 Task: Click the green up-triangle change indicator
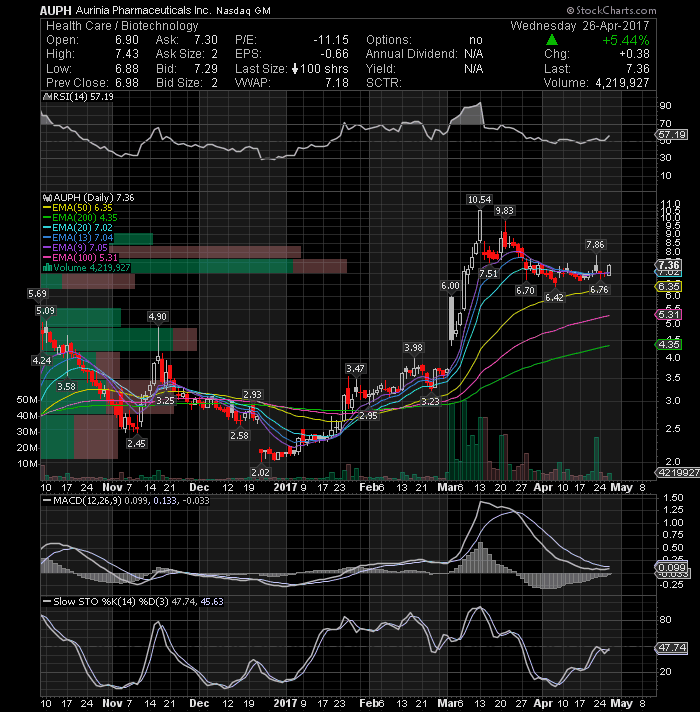click(552, 40)
